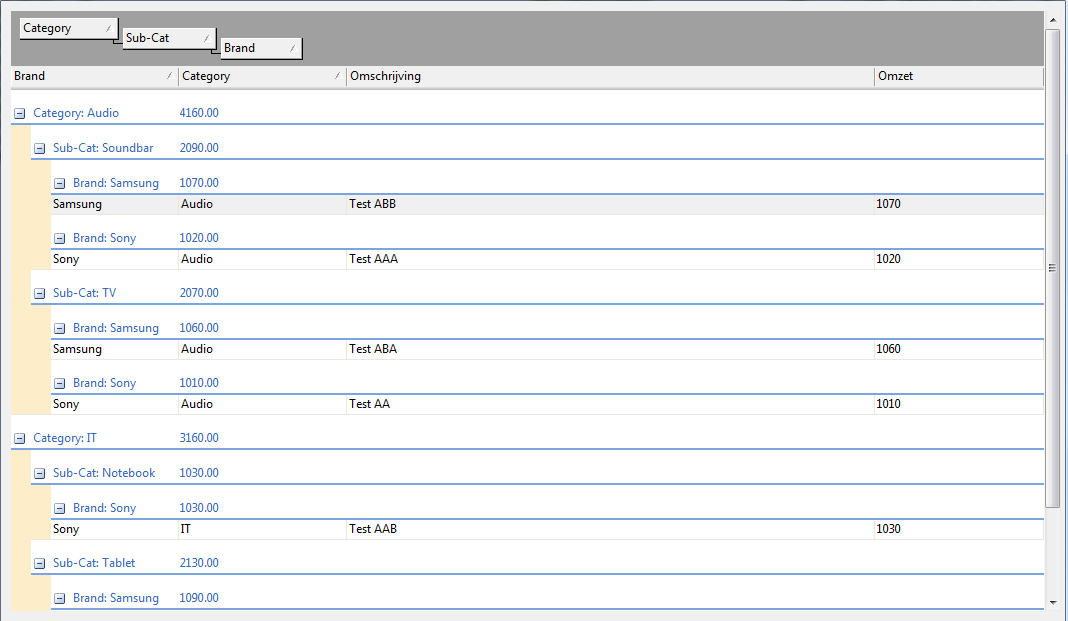1068x621 pixels.
Task: Click the Brand grouping chip
Action: pyautogui.click(x=260, y=48)
